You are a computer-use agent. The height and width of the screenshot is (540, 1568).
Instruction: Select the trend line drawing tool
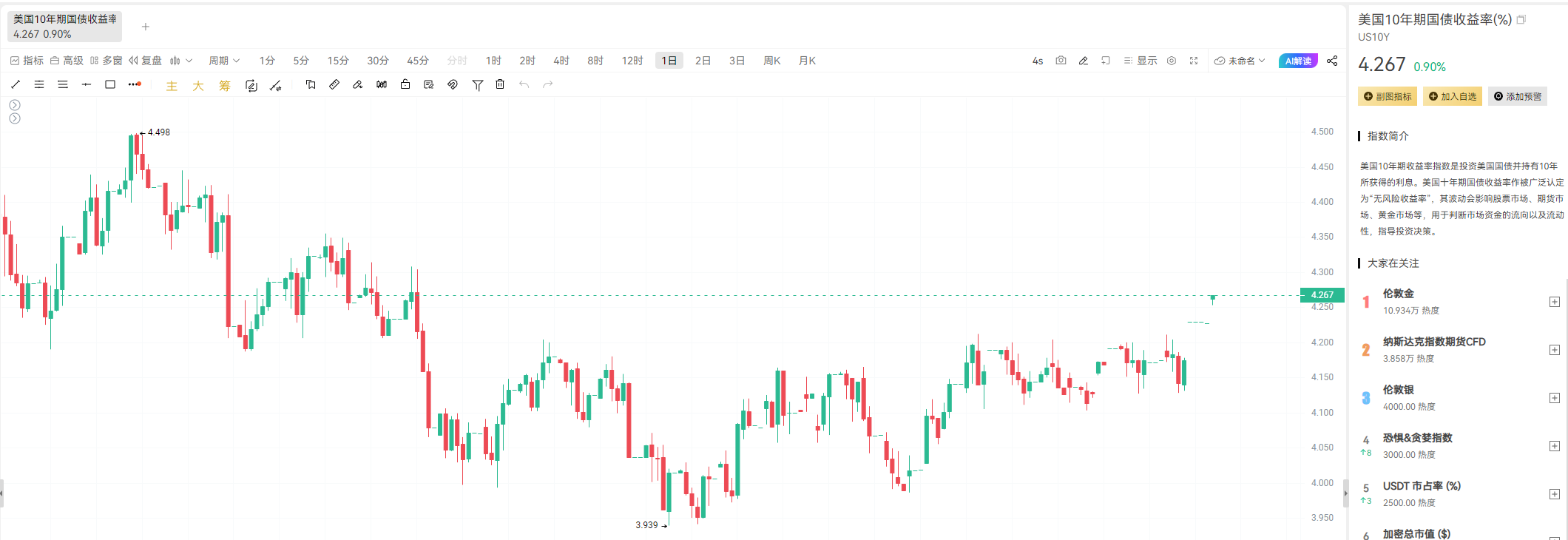[x=16, y=84]
